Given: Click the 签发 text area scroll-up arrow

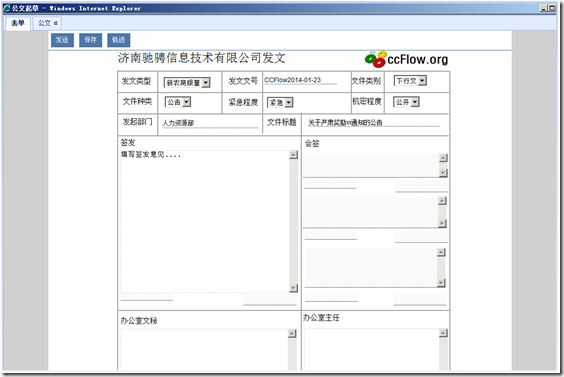Looking at the screenshot, I should [294, 155].
